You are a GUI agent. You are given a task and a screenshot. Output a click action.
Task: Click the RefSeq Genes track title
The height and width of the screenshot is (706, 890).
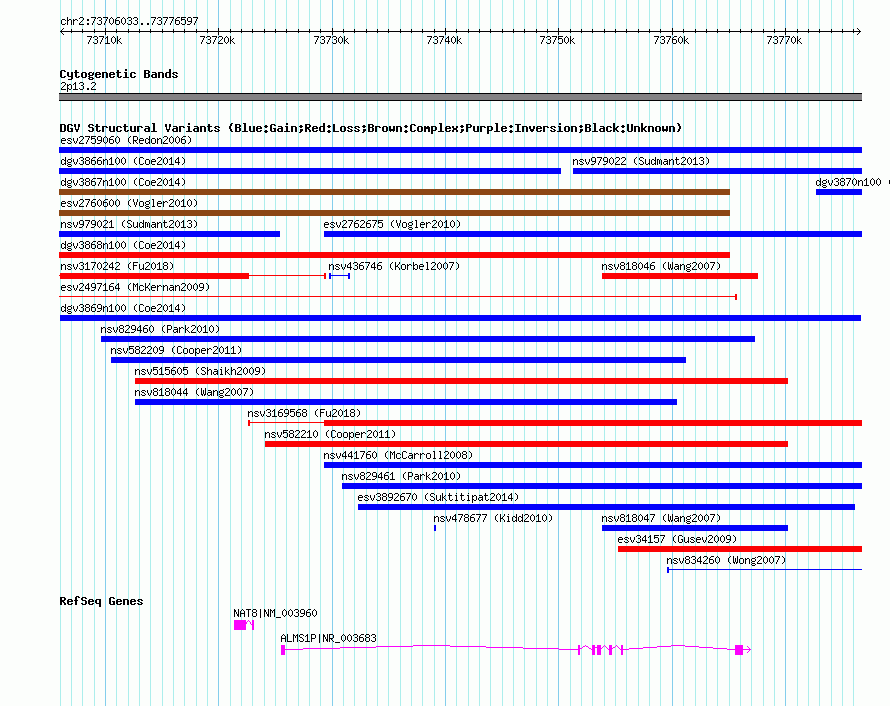(101, 601)
